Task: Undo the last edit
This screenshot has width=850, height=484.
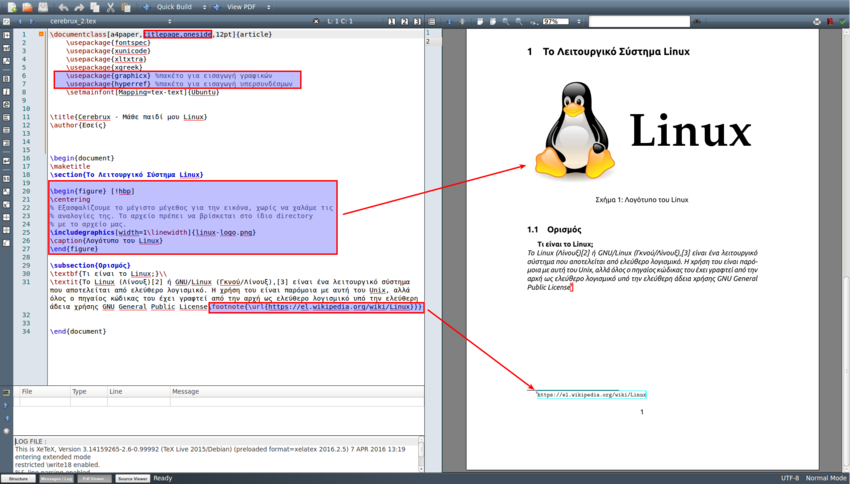Action: pos(62,7)
